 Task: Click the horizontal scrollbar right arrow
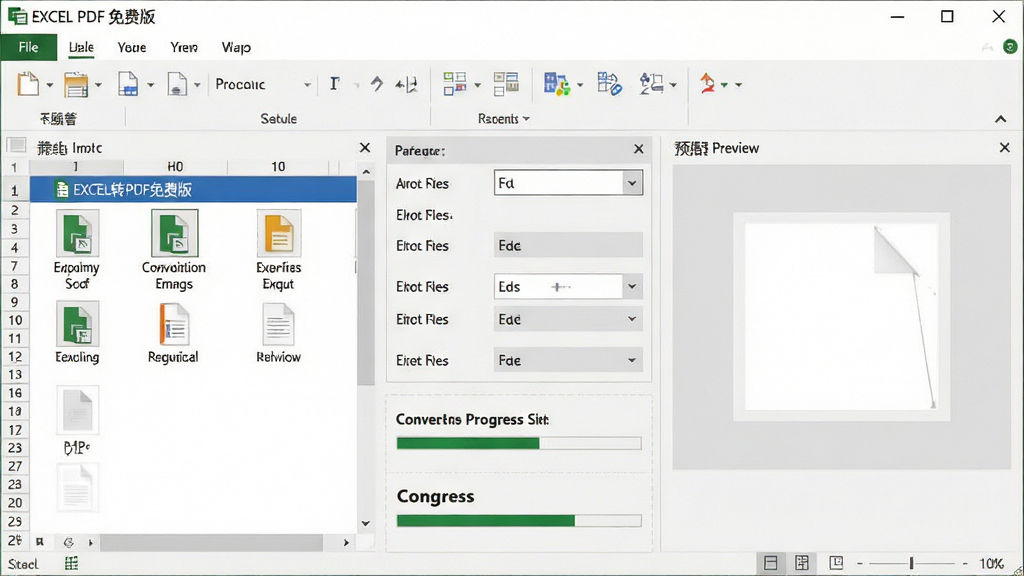346,542
